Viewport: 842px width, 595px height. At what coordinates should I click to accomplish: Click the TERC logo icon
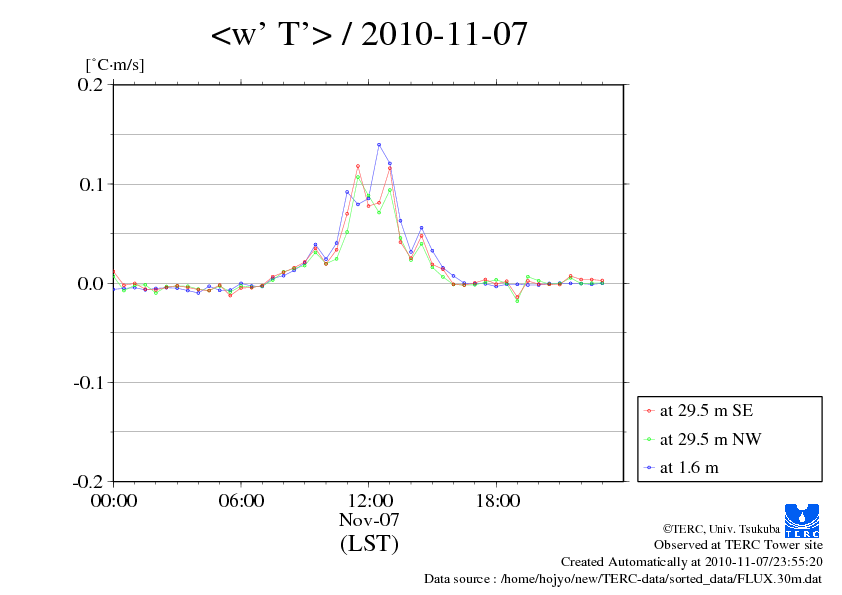[x=803, y=520]
